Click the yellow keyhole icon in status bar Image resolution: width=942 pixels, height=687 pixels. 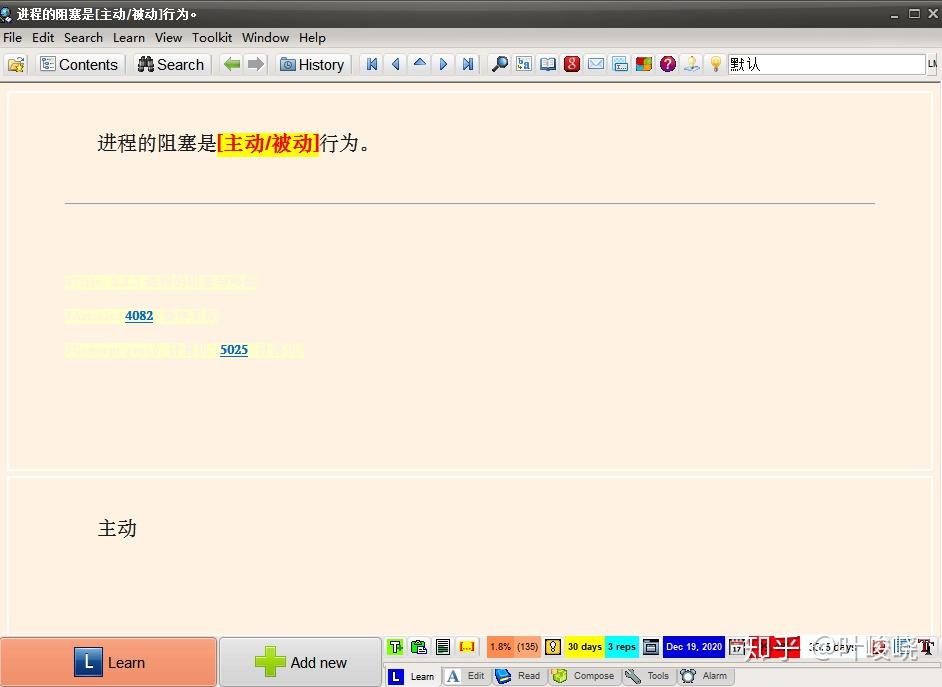pos(553,646)
